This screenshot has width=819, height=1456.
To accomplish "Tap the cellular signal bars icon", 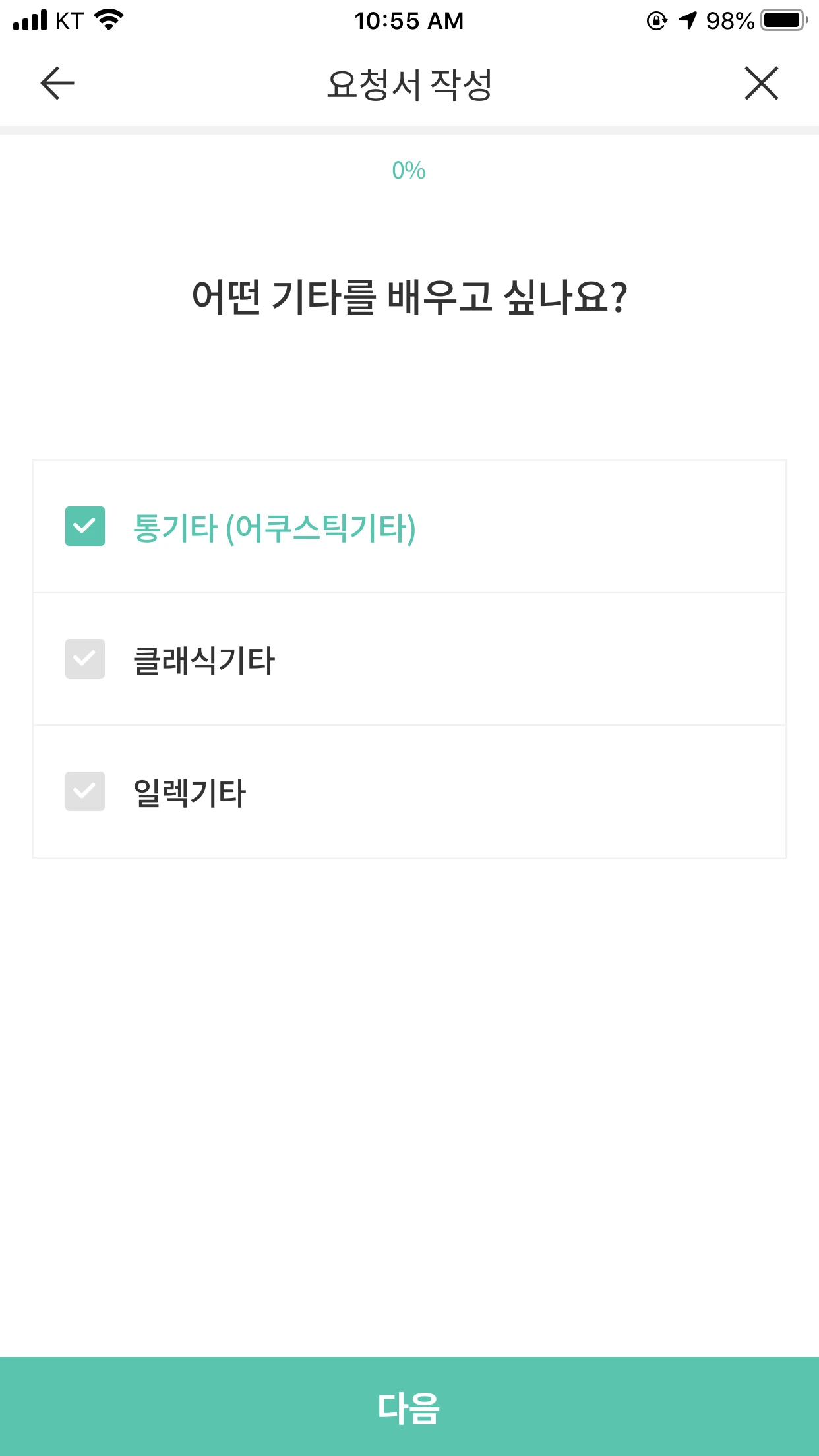I will click(x=30, y=20).
